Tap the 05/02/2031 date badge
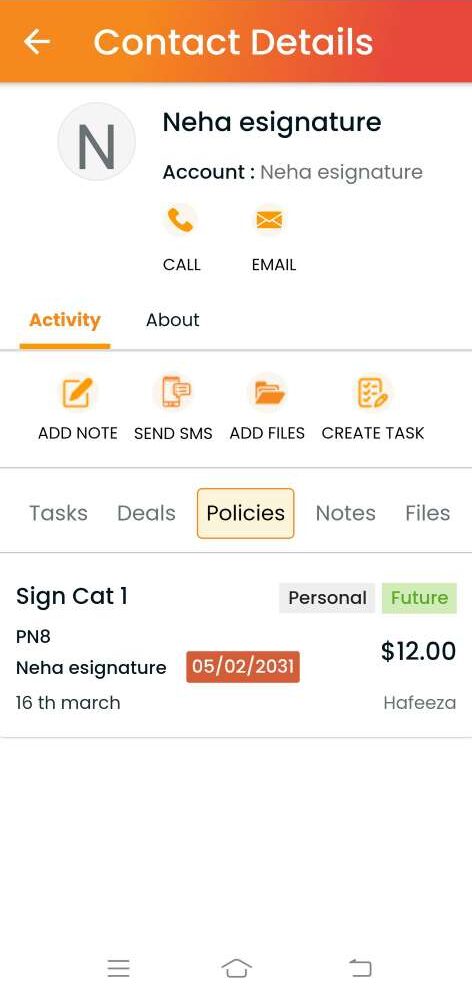The image size is (472, 995). (x=243, y=666)
